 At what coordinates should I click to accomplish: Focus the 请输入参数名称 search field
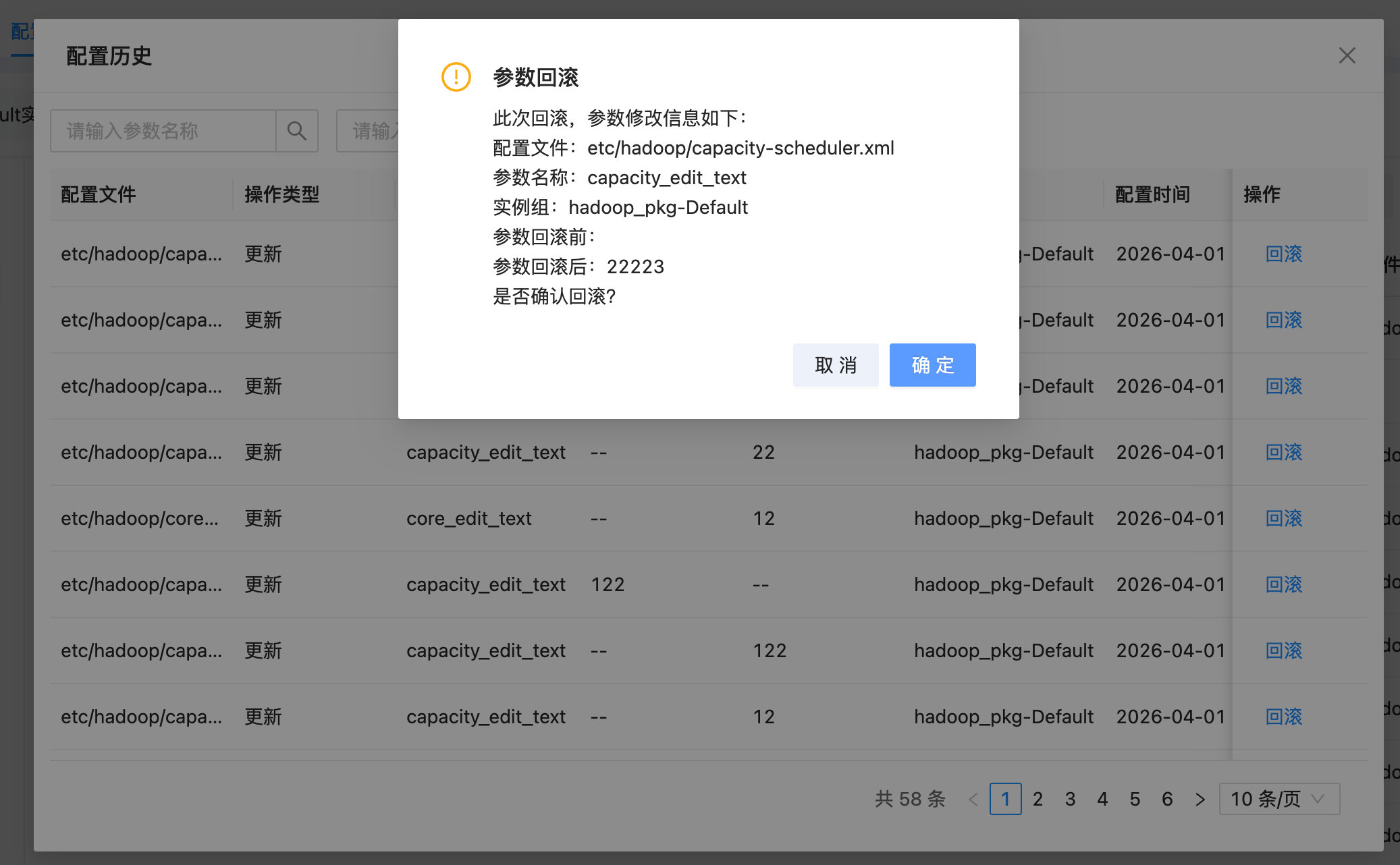pos(163,131)
